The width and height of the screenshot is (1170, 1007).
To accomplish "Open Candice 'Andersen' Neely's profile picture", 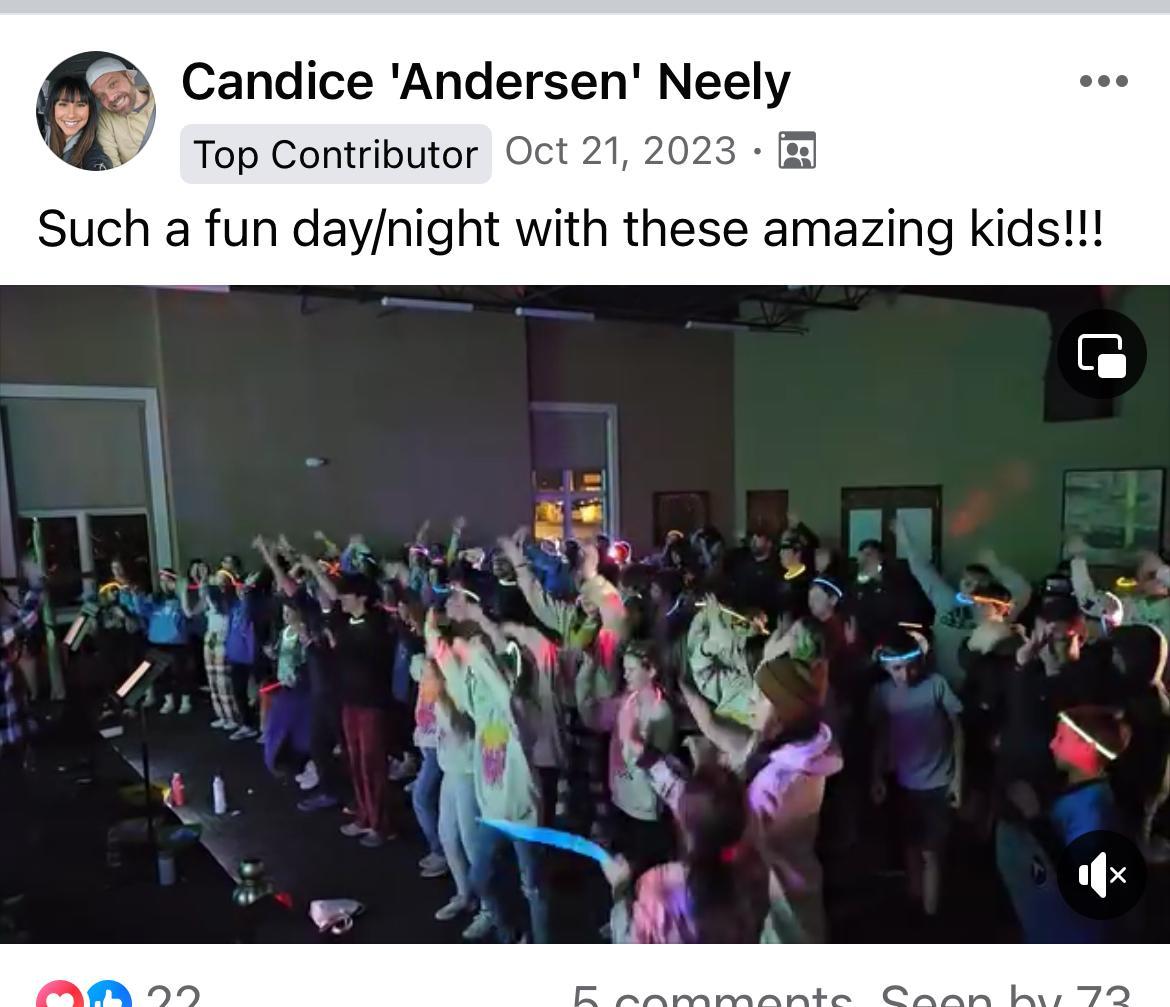I will [x=96, y=110].
